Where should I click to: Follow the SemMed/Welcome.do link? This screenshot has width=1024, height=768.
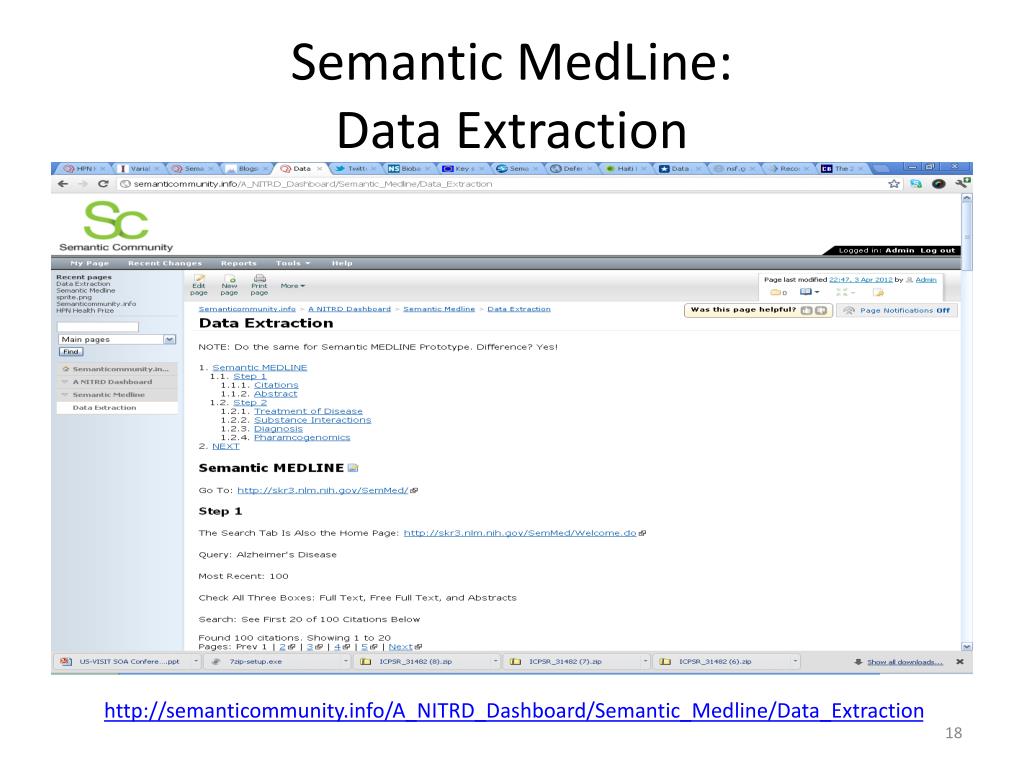point(520,533)
